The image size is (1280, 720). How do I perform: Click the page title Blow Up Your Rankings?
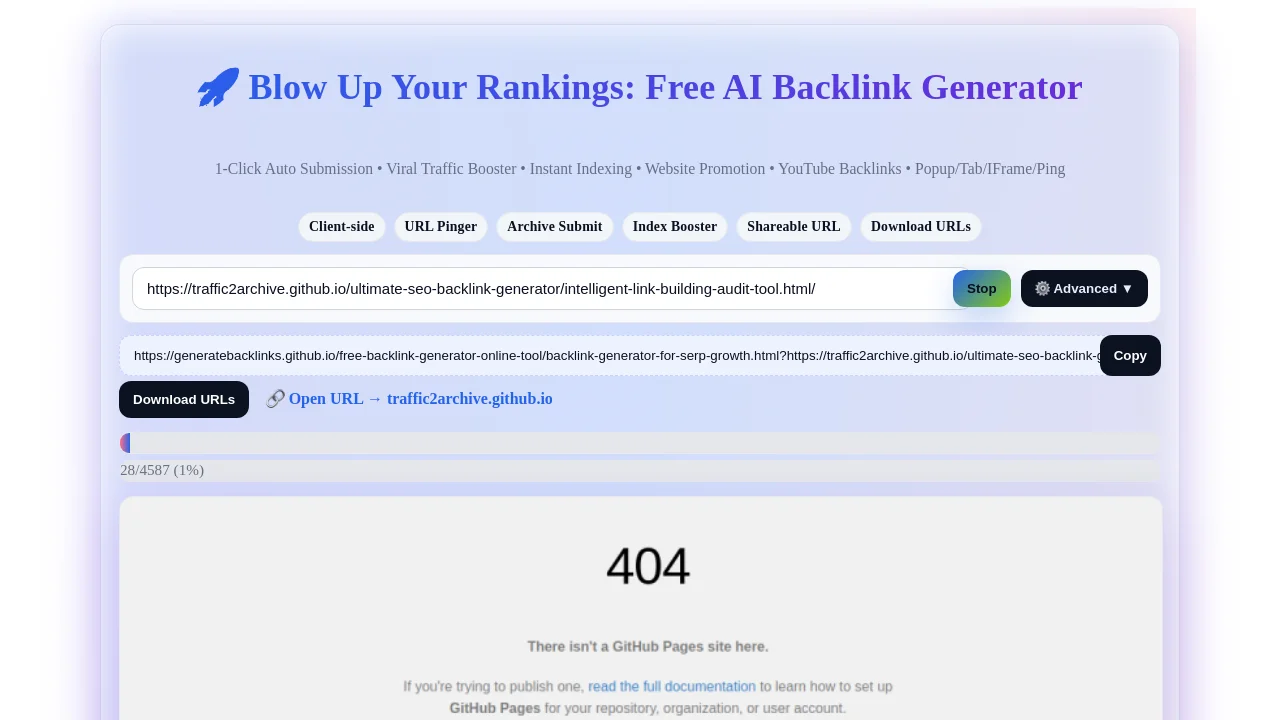[x=640, y=87]
